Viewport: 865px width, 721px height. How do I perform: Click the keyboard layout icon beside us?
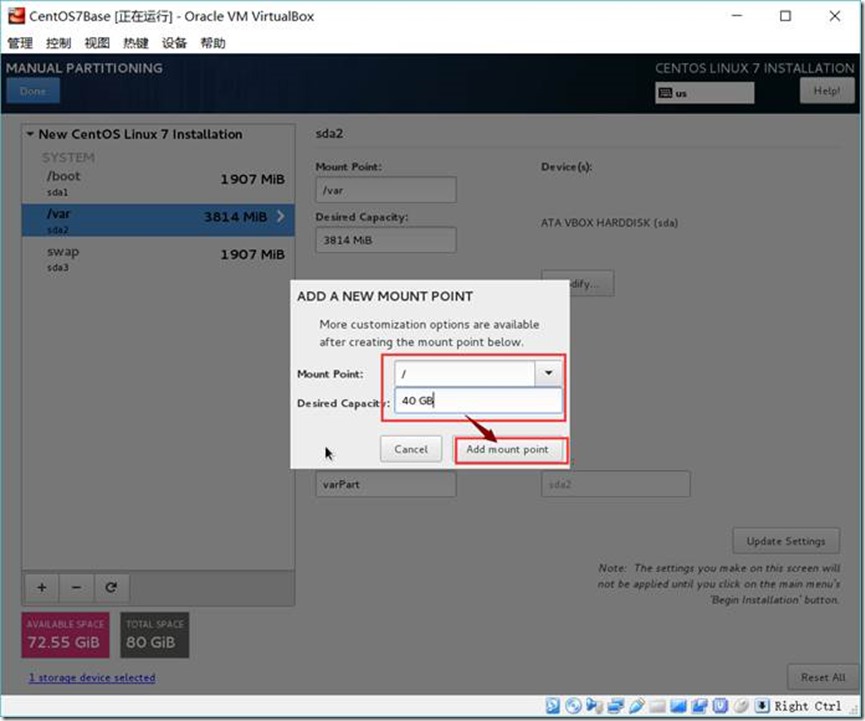665,93
